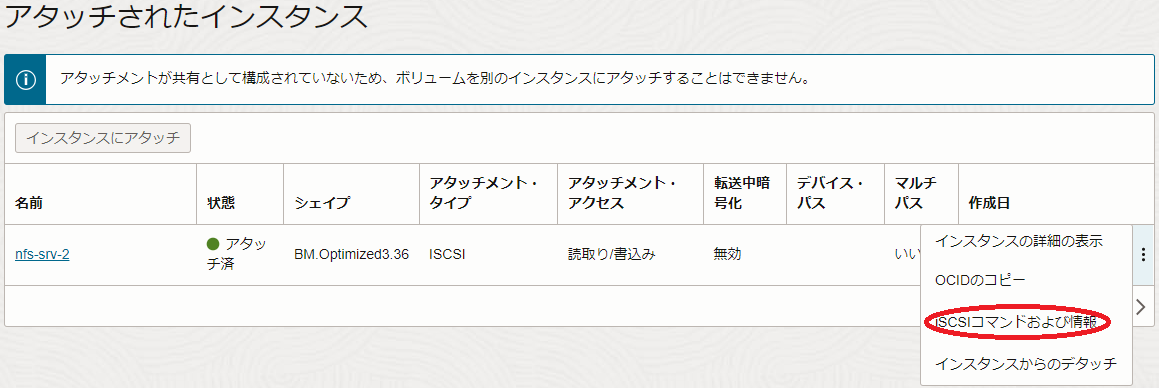Click the シェイプ column header

click(322, 202)
